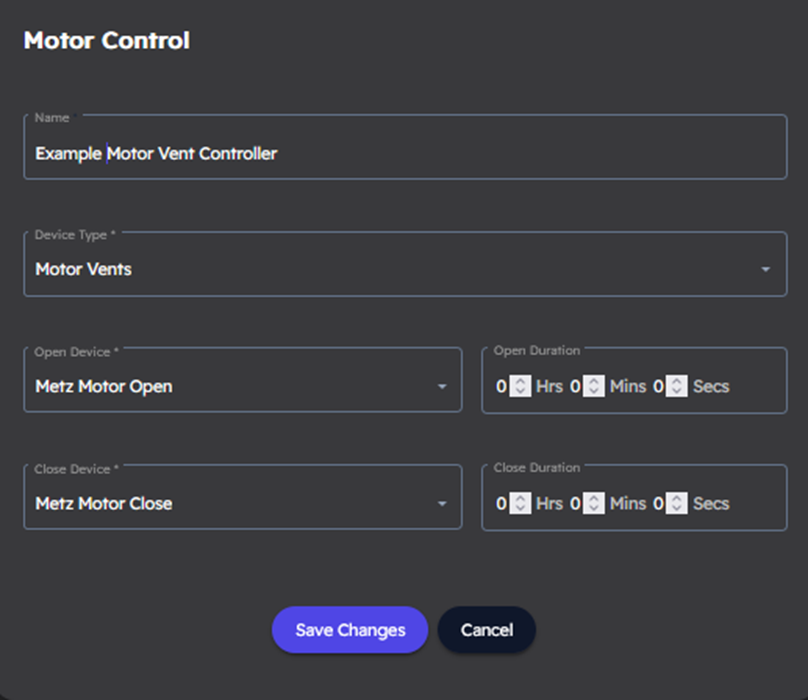The height and width of the screenshot is (700, 808).
Task: Click the Open Duration seconds value
Action: coord(658,386)
